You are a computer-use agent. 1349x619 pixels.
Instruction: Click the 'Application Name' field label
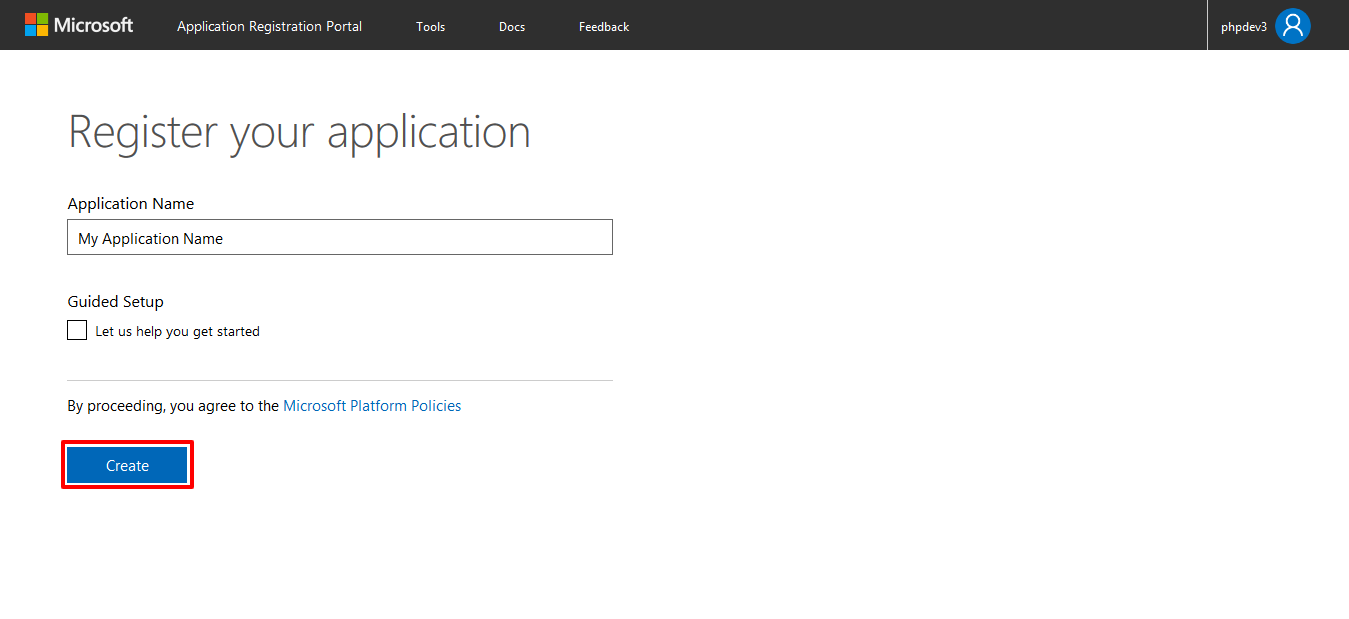131,204
